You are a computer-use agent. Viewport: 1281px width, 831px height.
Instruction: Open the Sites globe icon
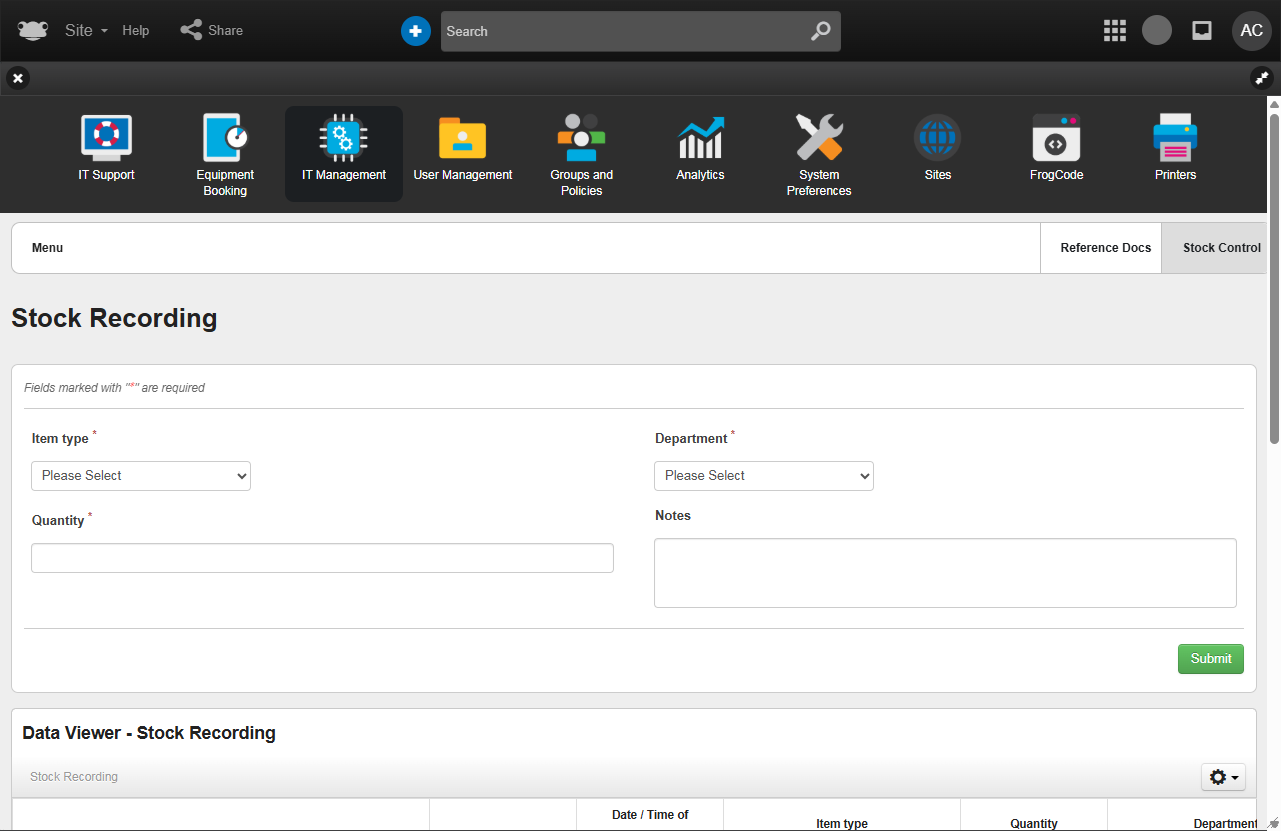click(937, 139)
